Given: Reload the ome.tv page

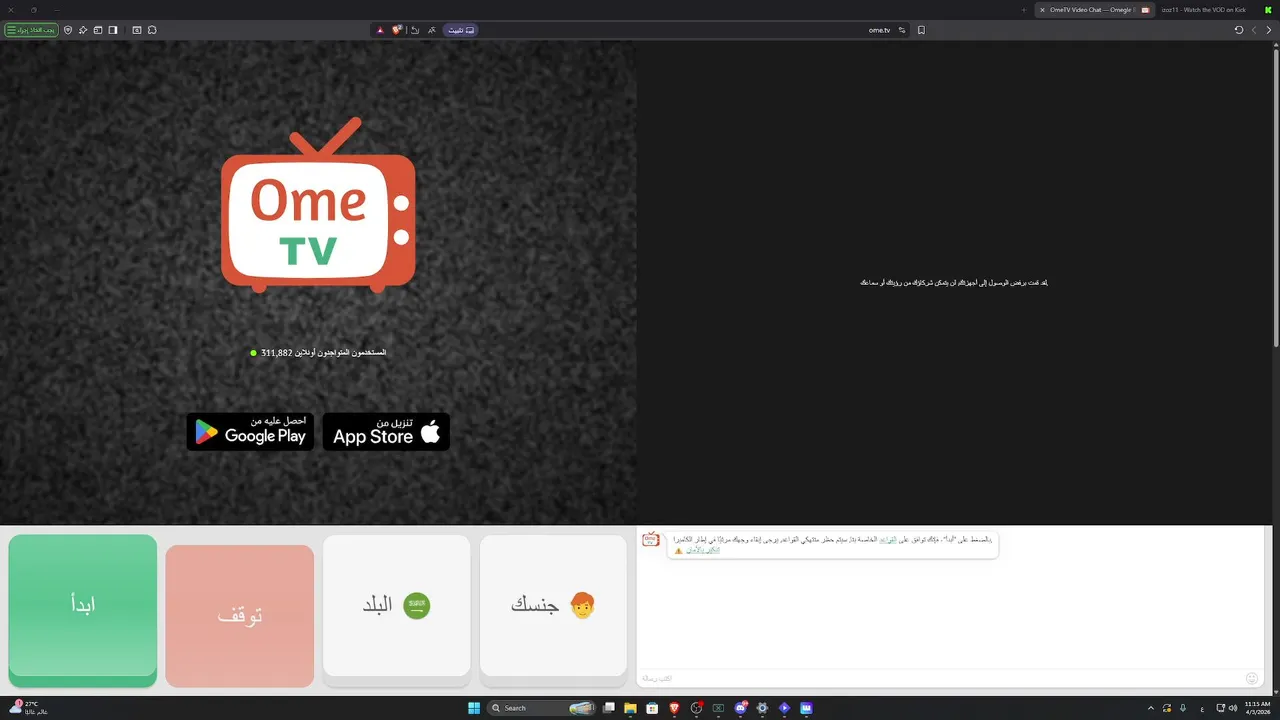Looking at the screenshot, I should coord(1239,30).
